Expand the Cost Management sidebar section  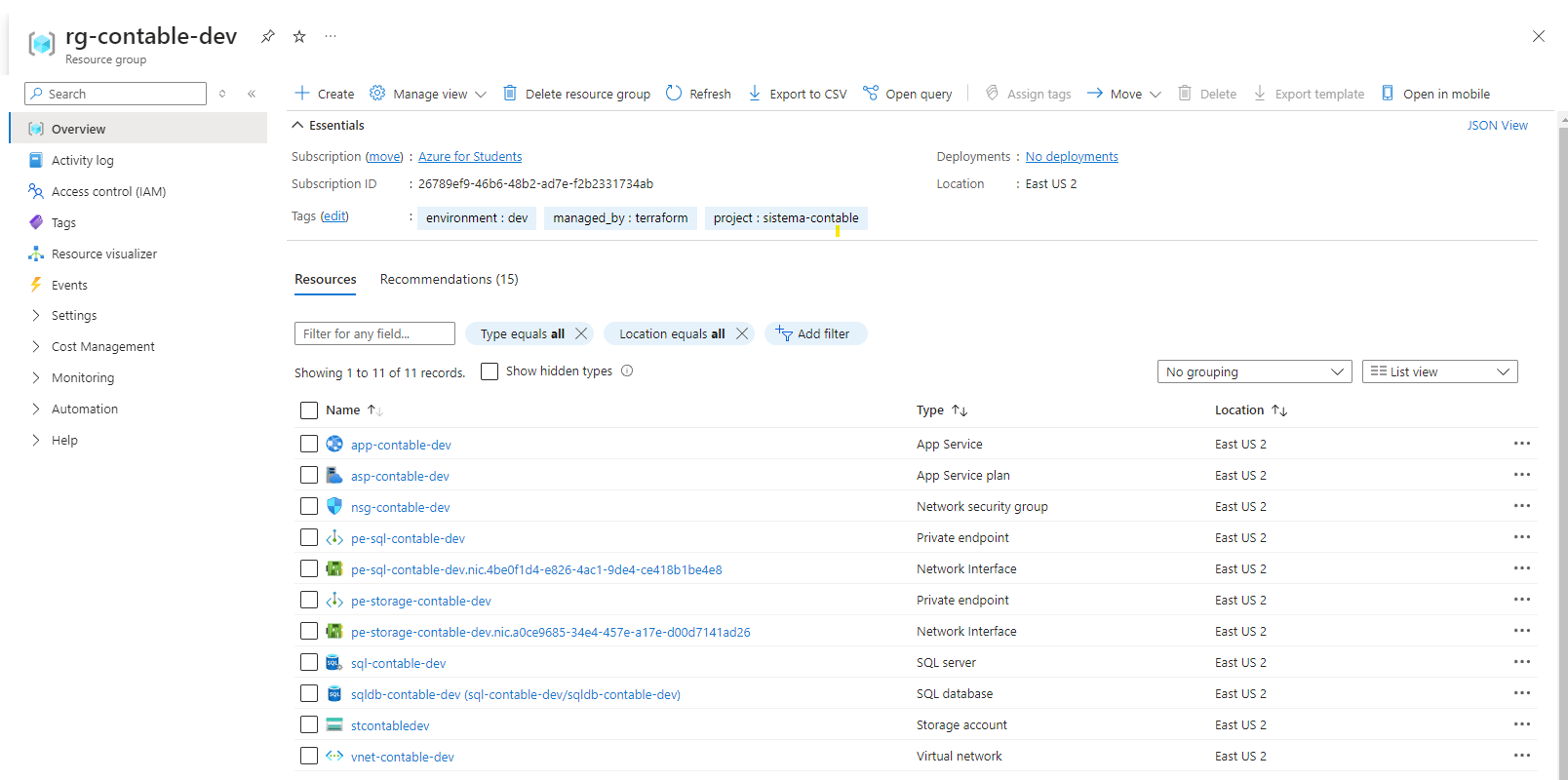[102, 346]
